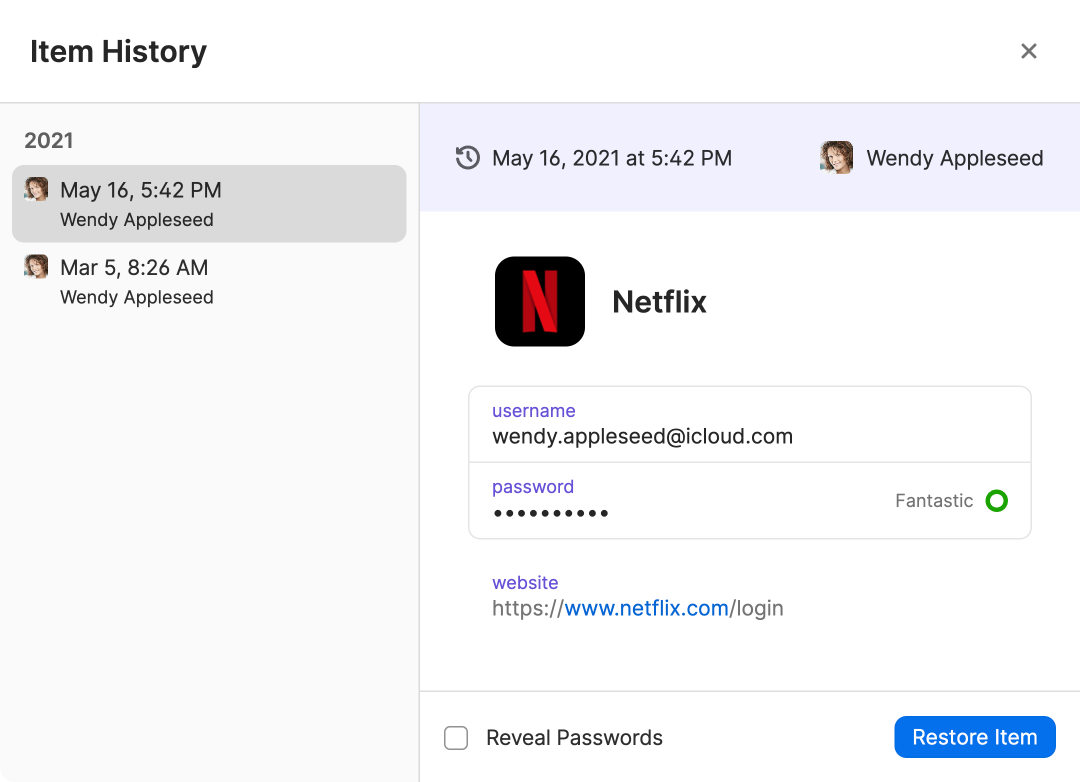Click the website field label
The height and width of the screenshot is (782, 1080).
(525, 583)
